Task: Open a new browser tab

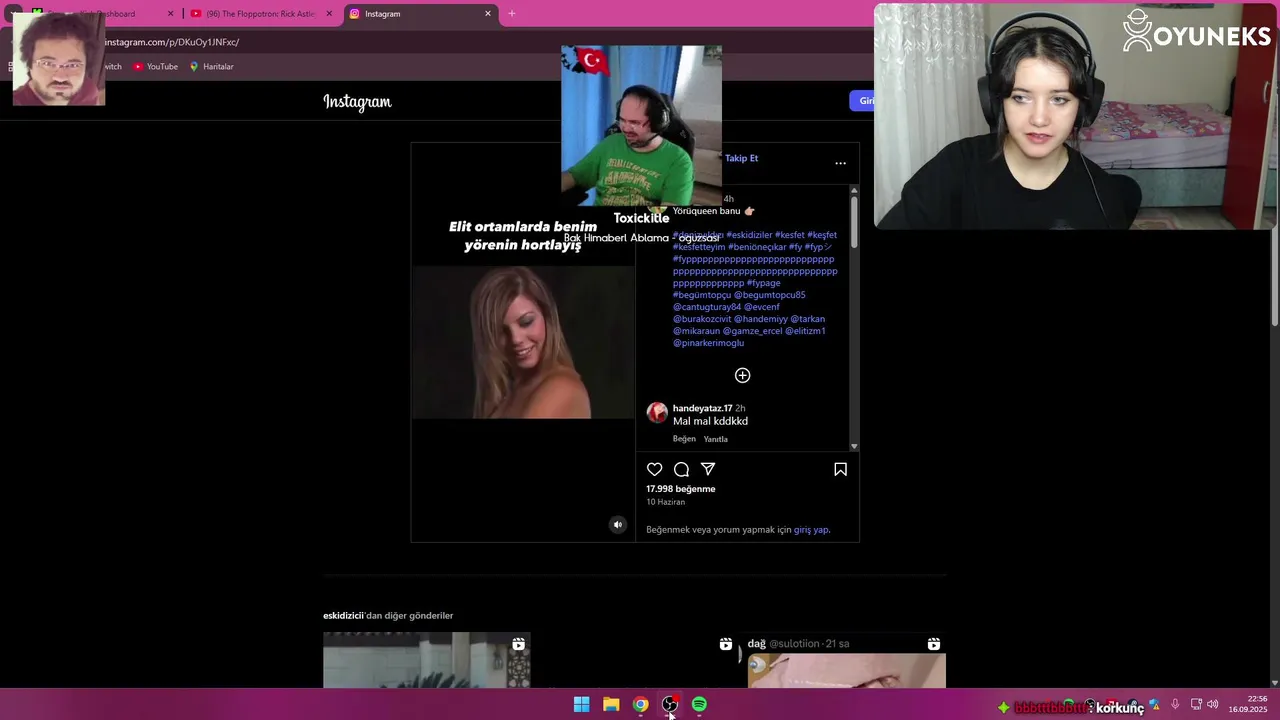Action: pos(511,14)
